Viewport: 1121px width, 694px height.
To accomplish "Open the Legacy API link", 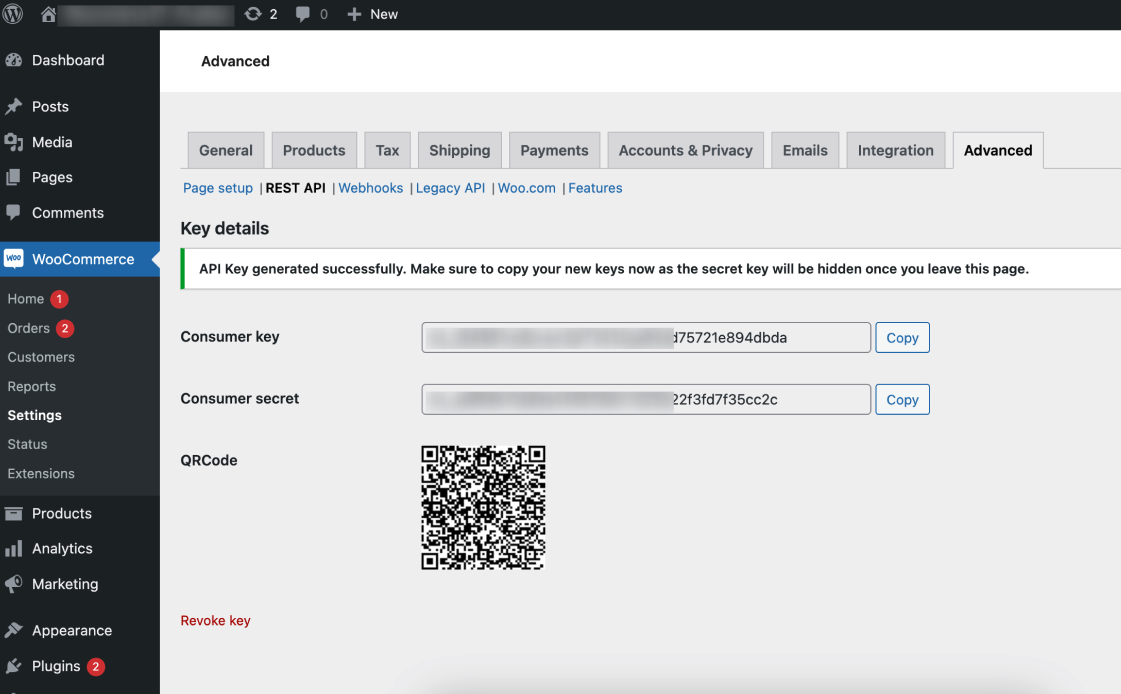I will 450,188.
